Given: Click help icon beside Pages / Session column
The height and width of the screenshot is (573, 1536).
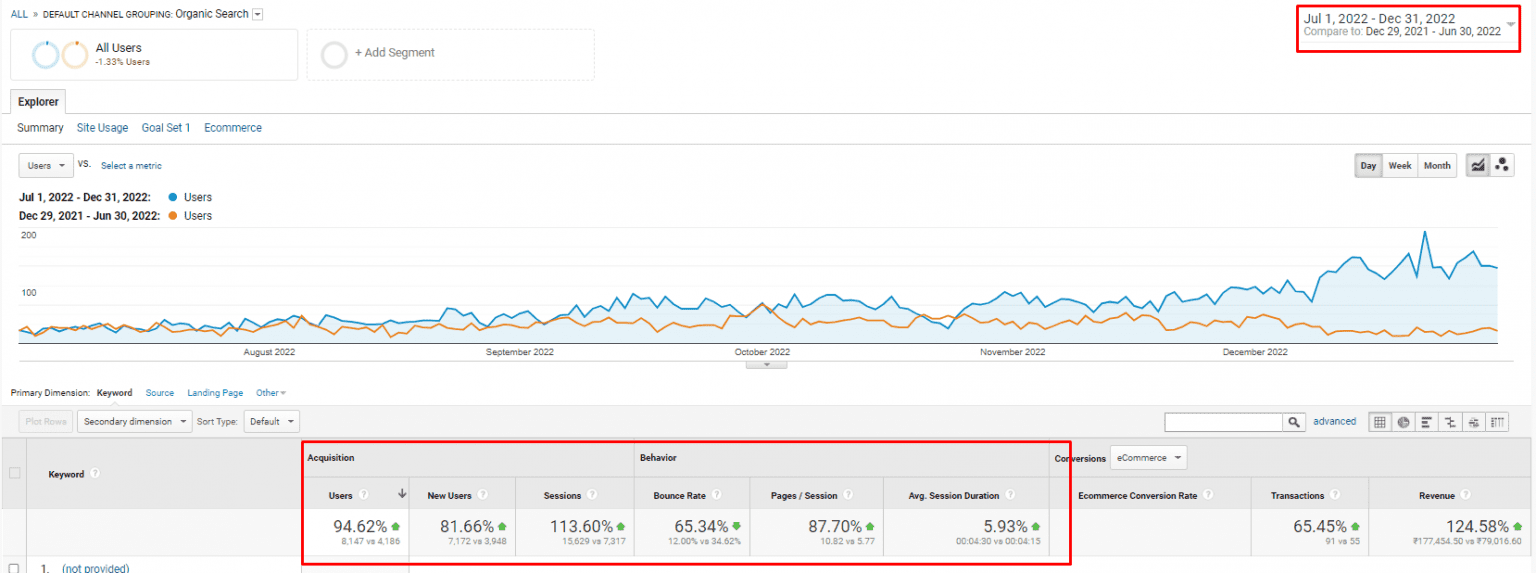Looking at the screenshot, I should coord(848,494).
